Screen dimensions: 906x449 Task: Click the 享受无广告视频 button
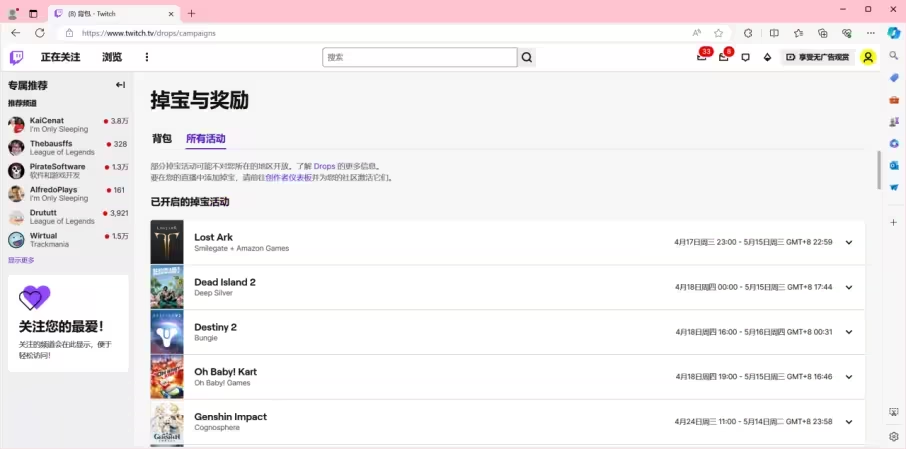817,57
